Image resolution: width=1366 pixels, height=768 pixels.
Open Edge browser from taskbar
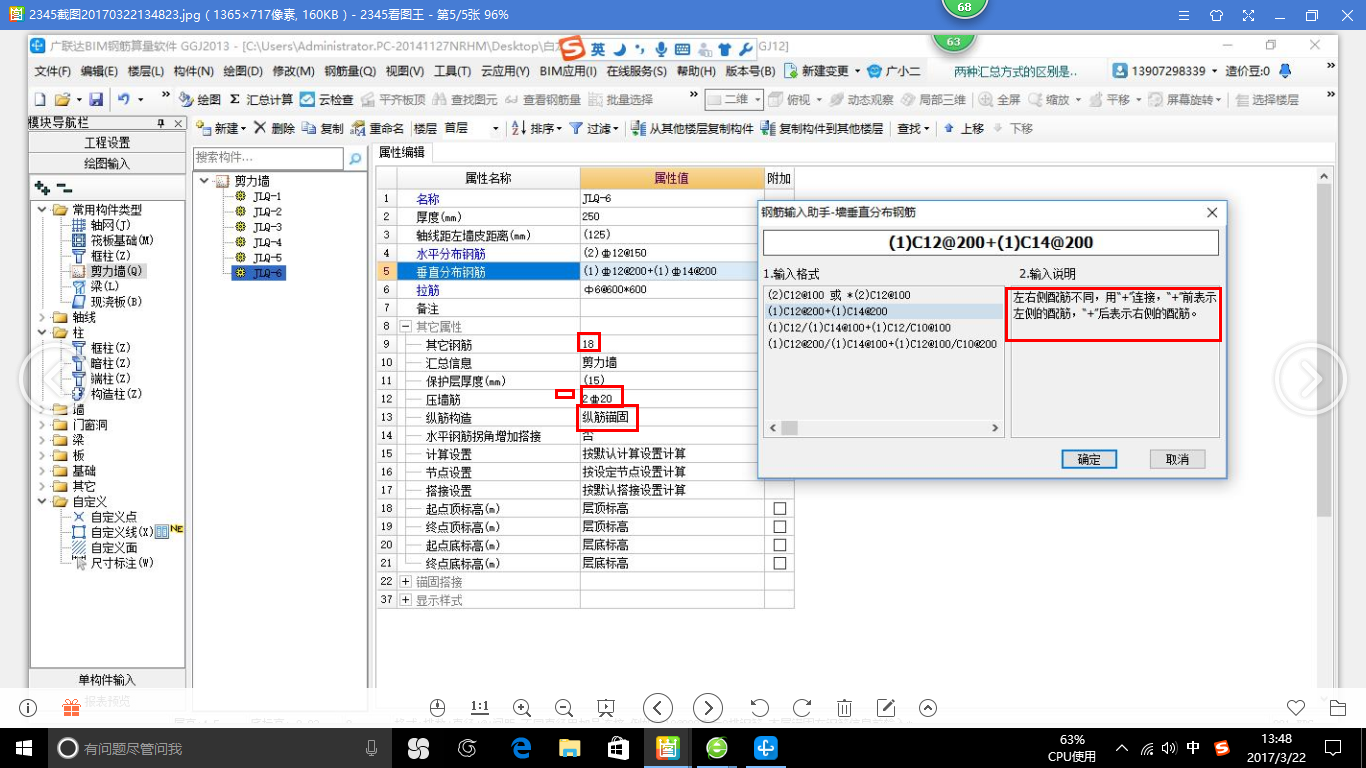click(x=521, y=747)
